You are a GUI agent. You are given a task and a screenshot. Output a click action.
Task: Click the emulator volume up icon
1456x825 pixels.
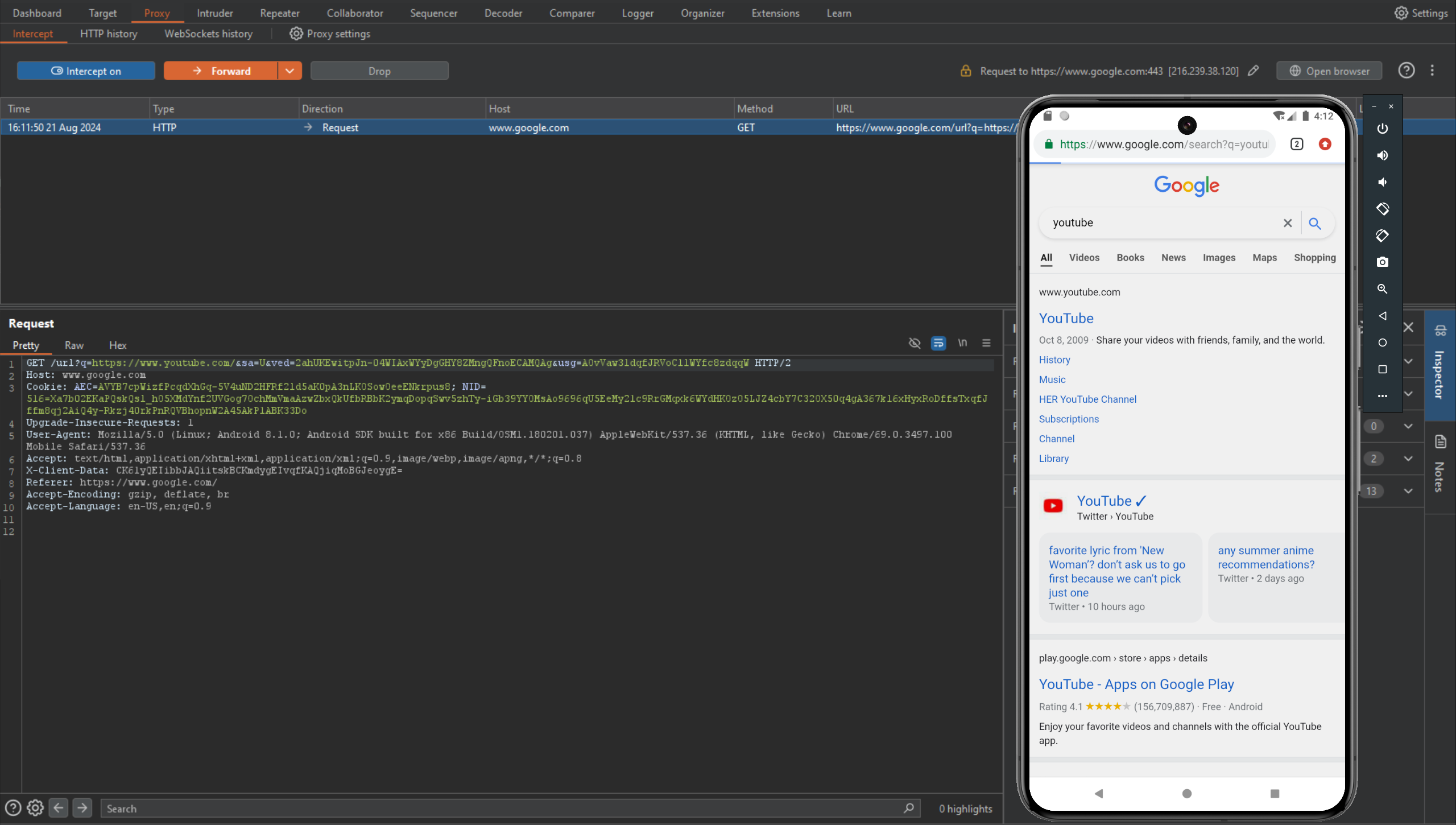pos(1382,155)
